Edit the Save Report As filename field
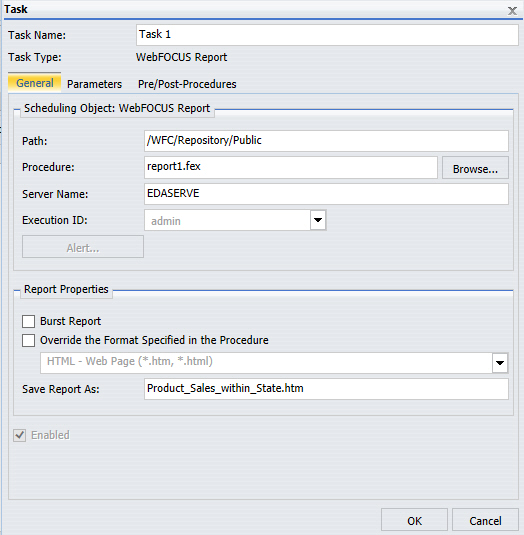 326,389
